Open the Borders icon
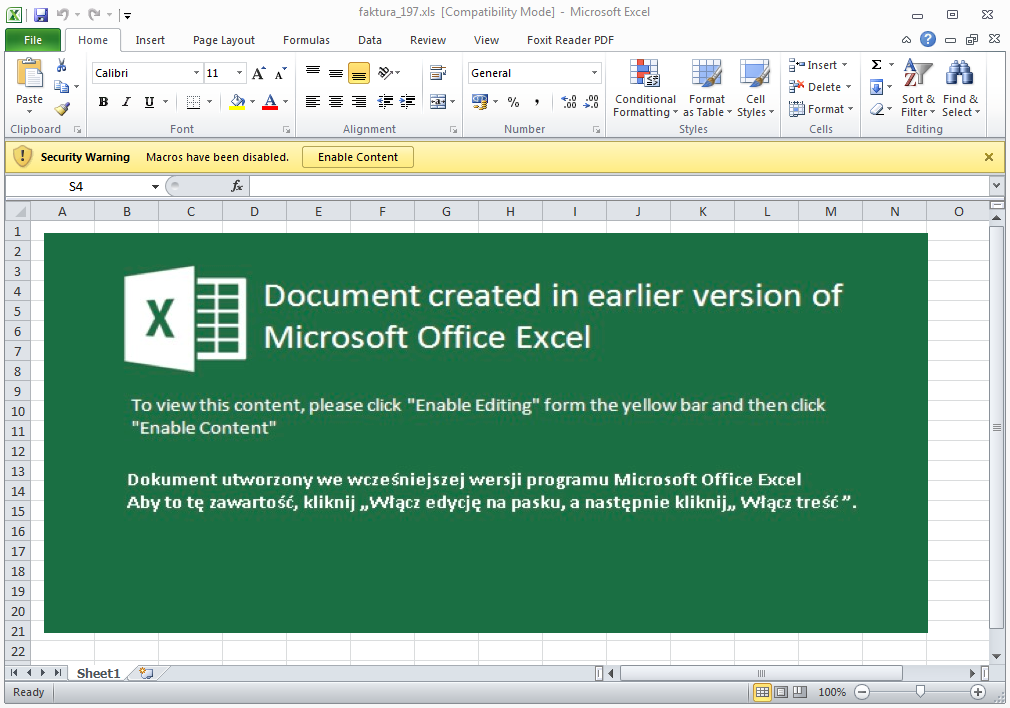This screenshot has width=1010, height=708. 193,102
